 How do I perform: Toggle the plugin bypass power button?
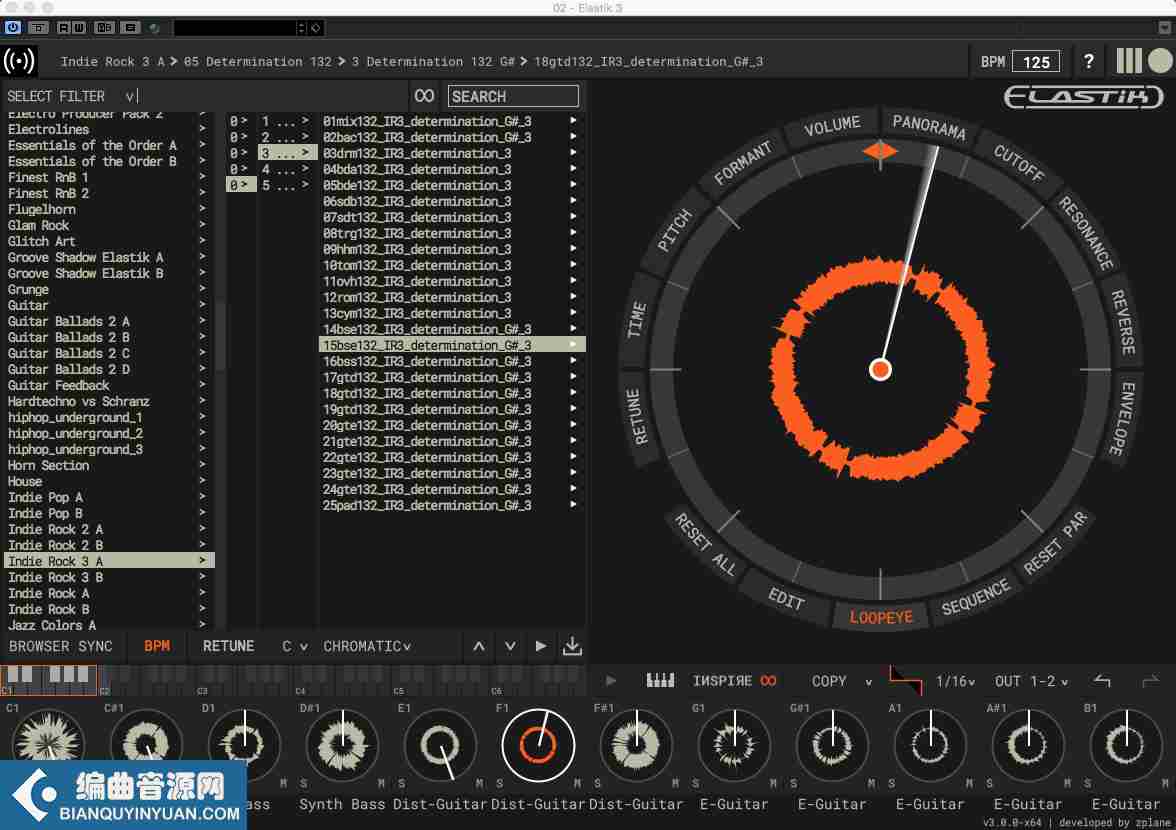[13, 28]
